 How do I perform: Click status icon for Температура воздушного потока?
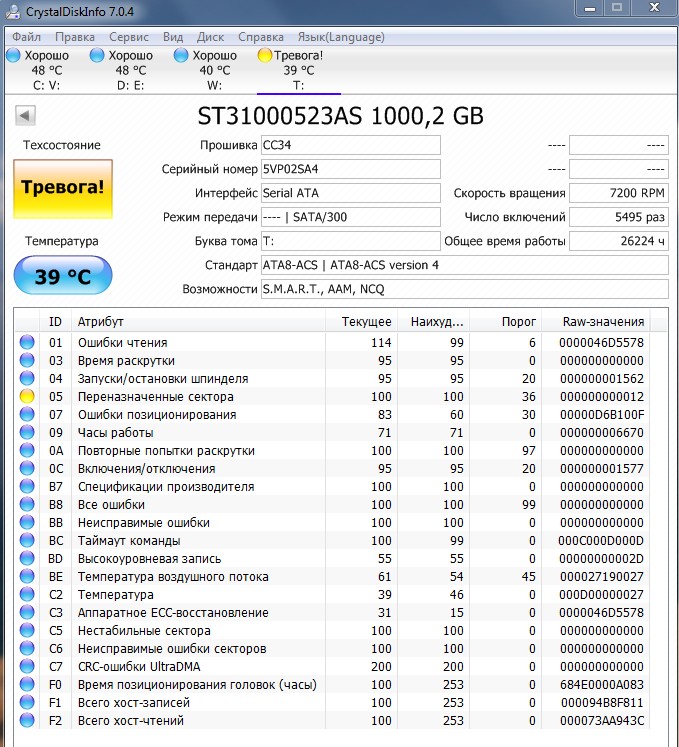tap(27, 576)
